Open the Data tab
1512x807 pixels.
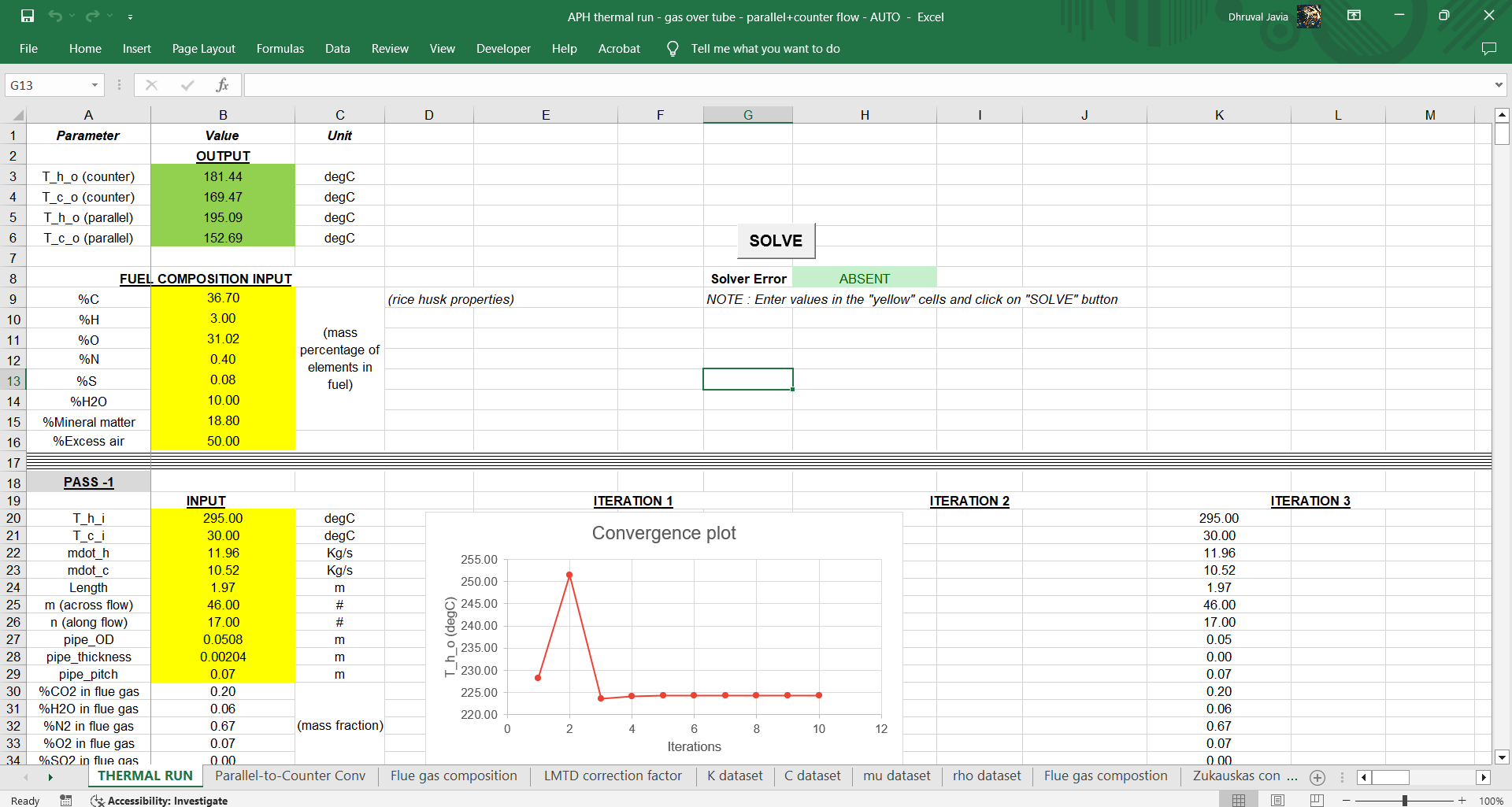[338, 49]
